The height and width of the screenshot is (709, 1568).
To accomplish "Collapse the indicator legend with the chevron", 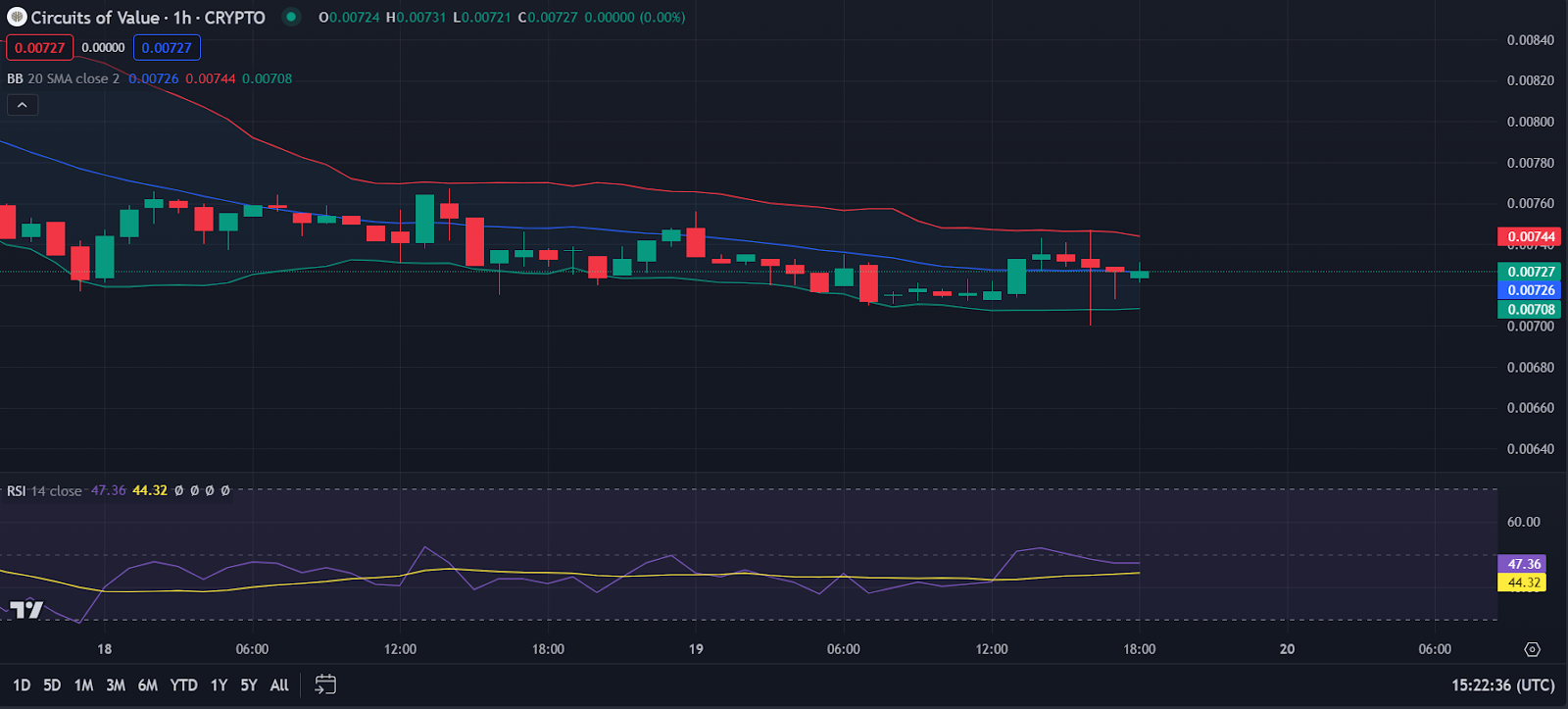I will [x=23, y=105].
